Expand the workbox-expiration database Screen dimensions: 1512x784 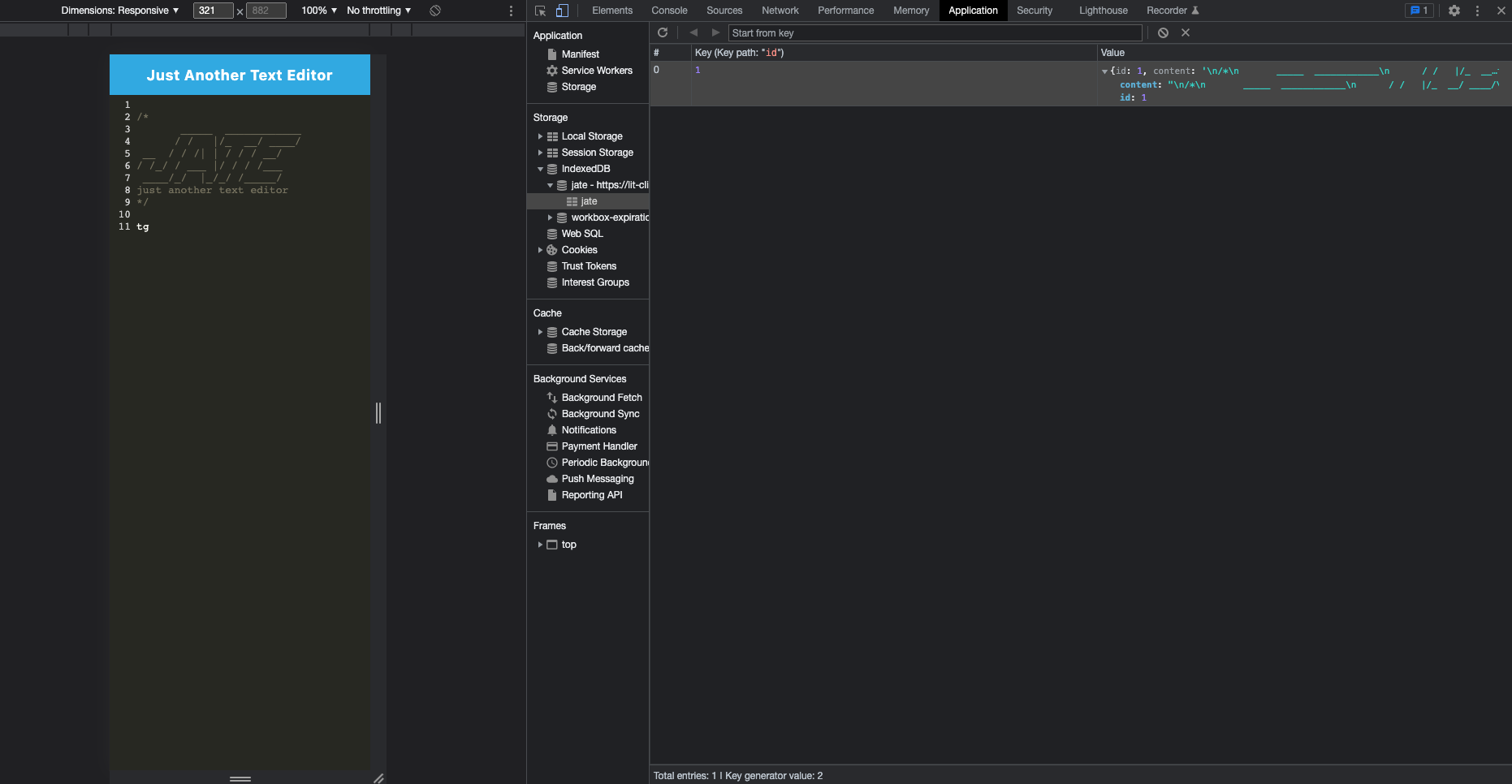(550, 218)
